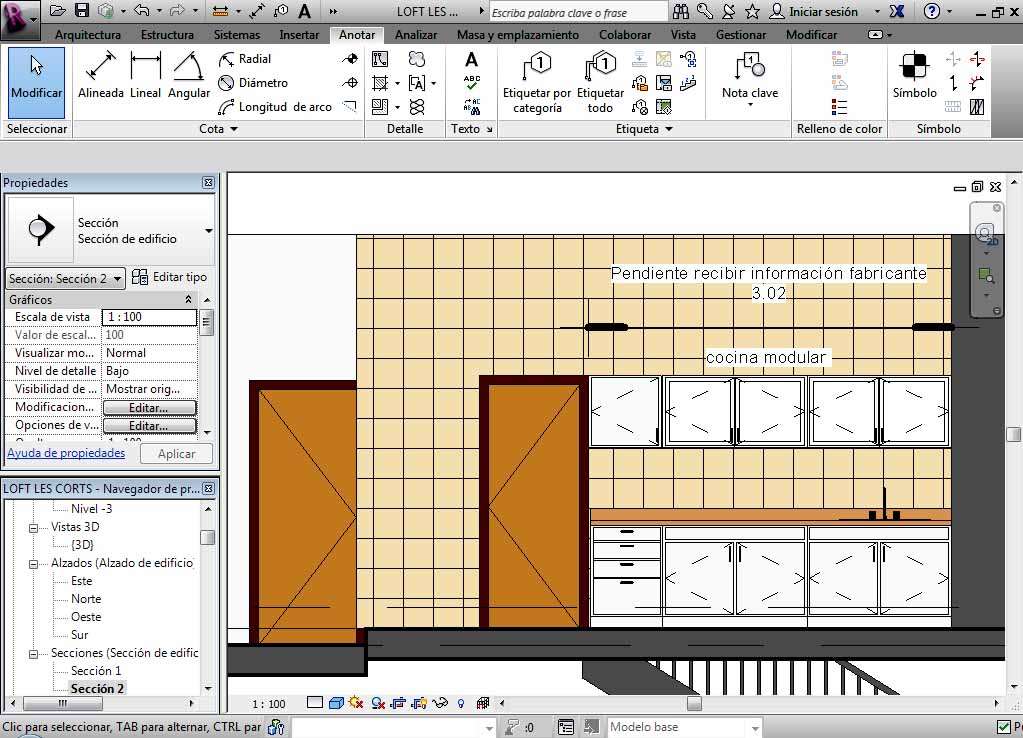Collapse the Alzados tree node
Screen dimensions: 1023x738
point(33,563)
